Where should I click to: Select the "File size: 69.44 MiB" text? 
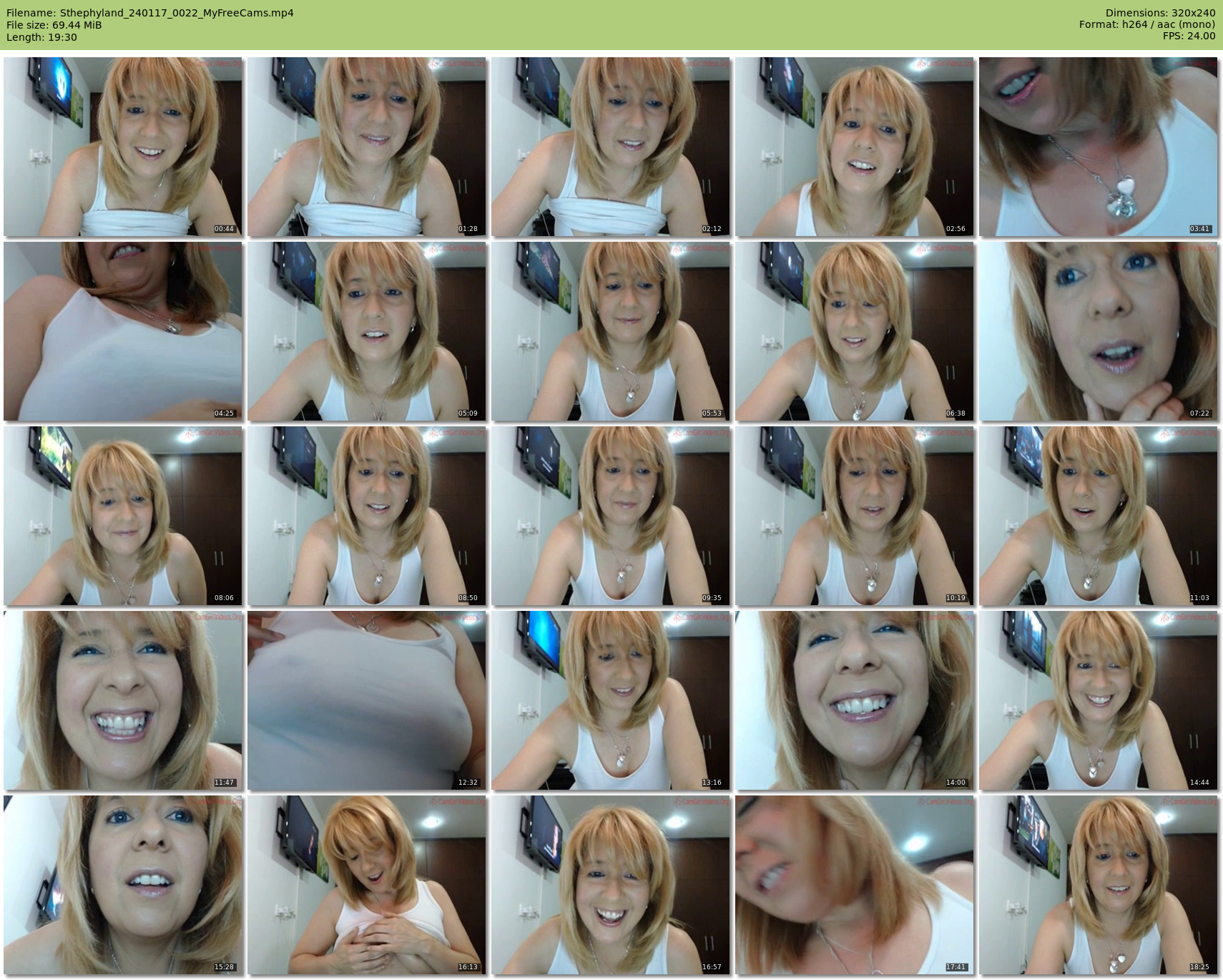point(54,25)
